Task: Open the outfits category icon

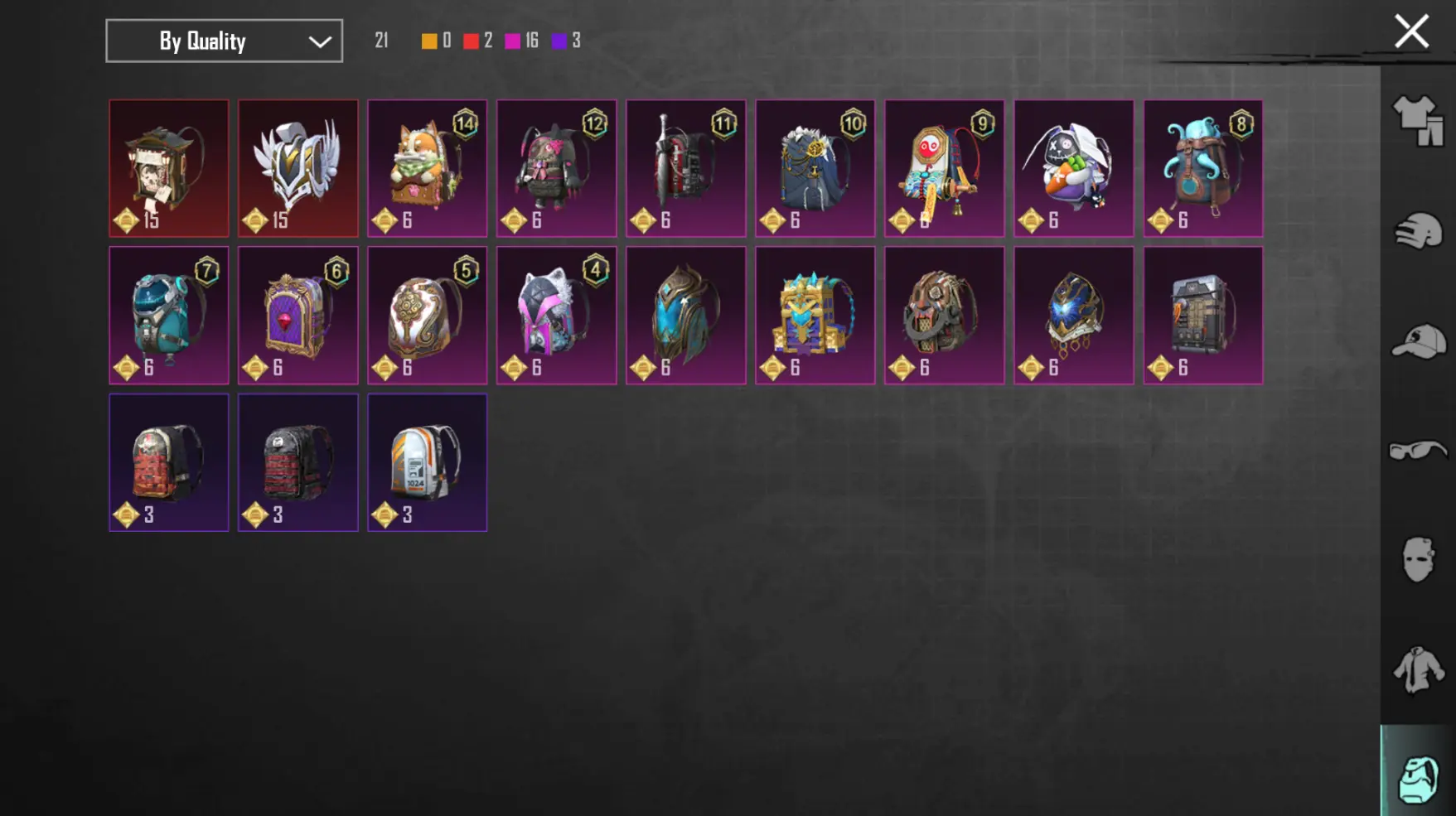Action: click(1418, 120)
